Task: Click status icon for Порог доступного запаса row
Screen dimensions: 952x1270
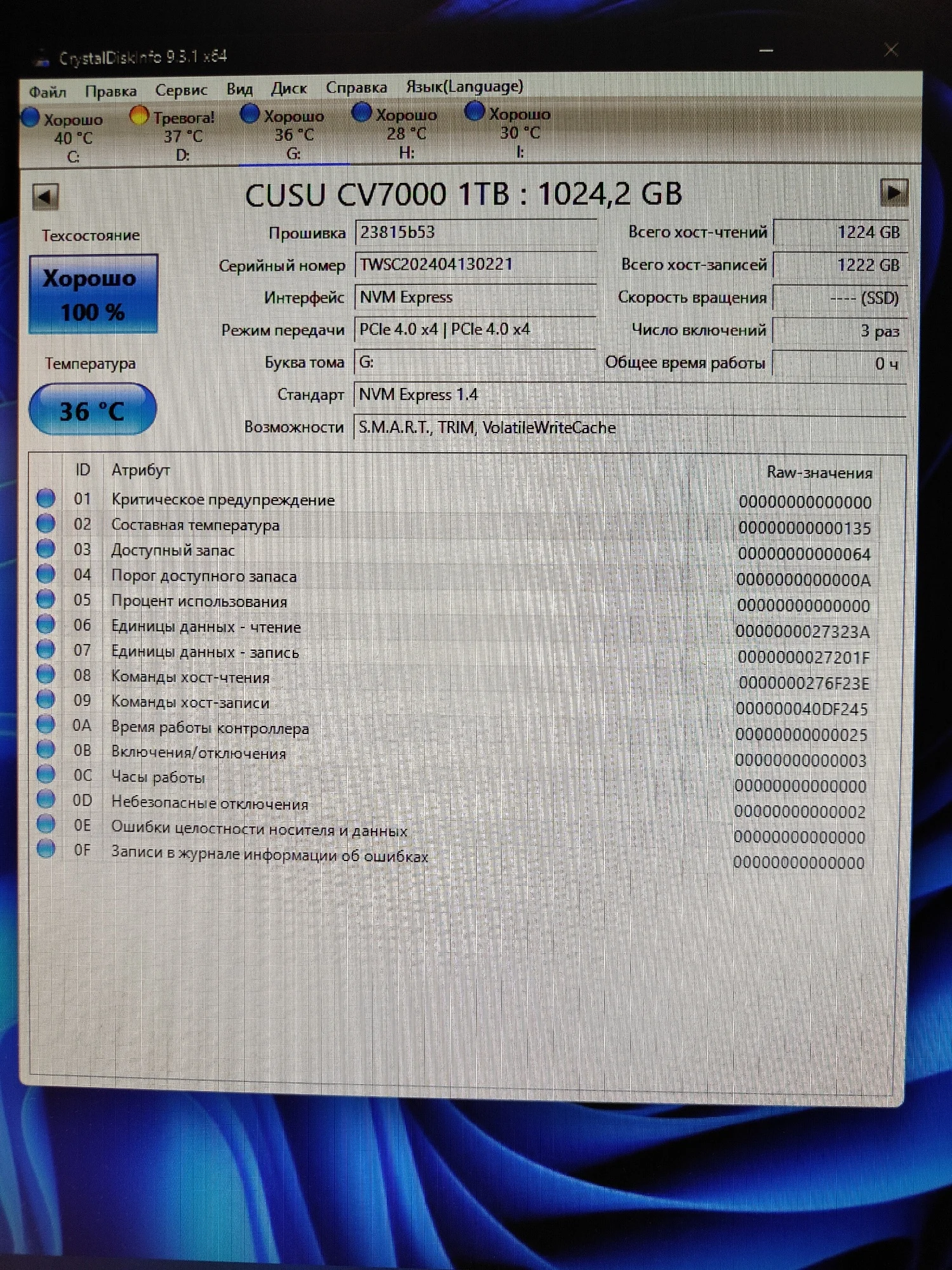Action: [46, 574]
